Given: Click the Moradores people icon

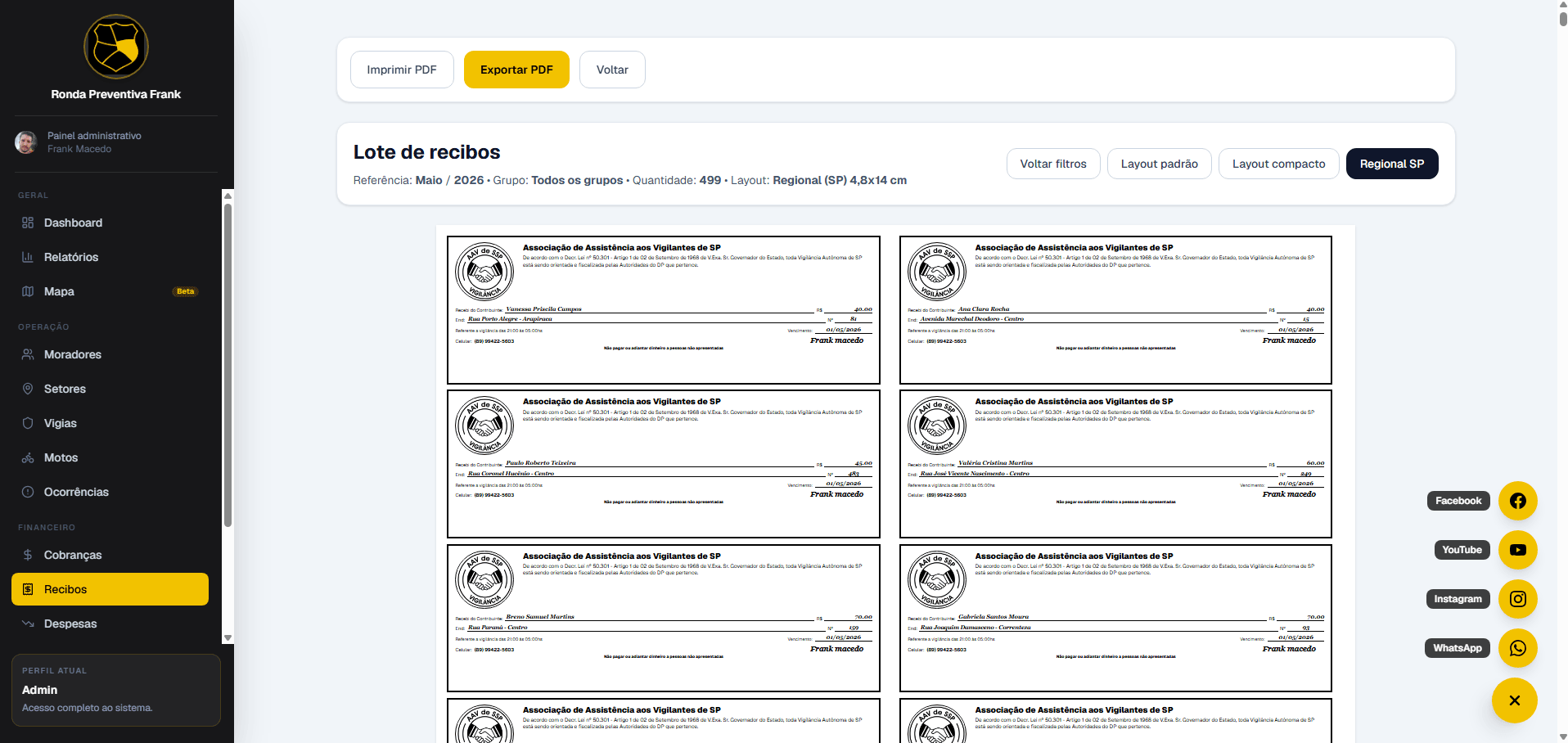Looking at the screenshot, I should coord(28,354).
